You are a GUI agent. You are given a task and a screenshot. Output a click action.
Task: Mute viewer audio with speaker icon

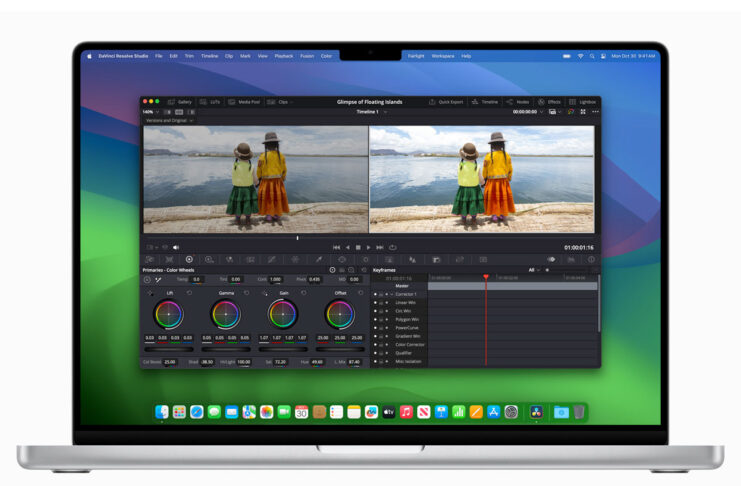(176, 247)
